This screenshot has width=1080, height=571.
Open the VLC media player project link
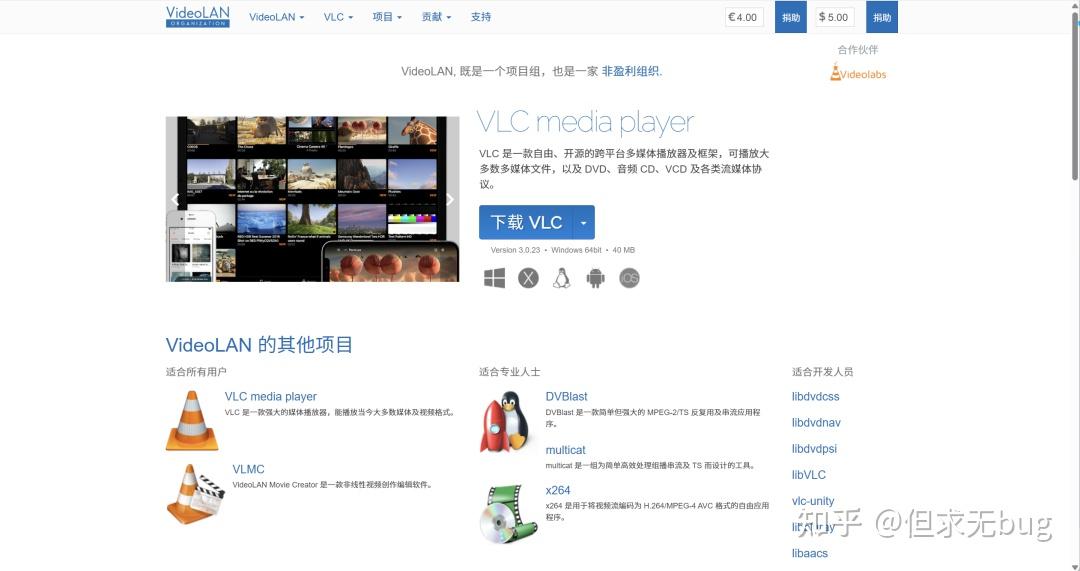click(271, 397)
